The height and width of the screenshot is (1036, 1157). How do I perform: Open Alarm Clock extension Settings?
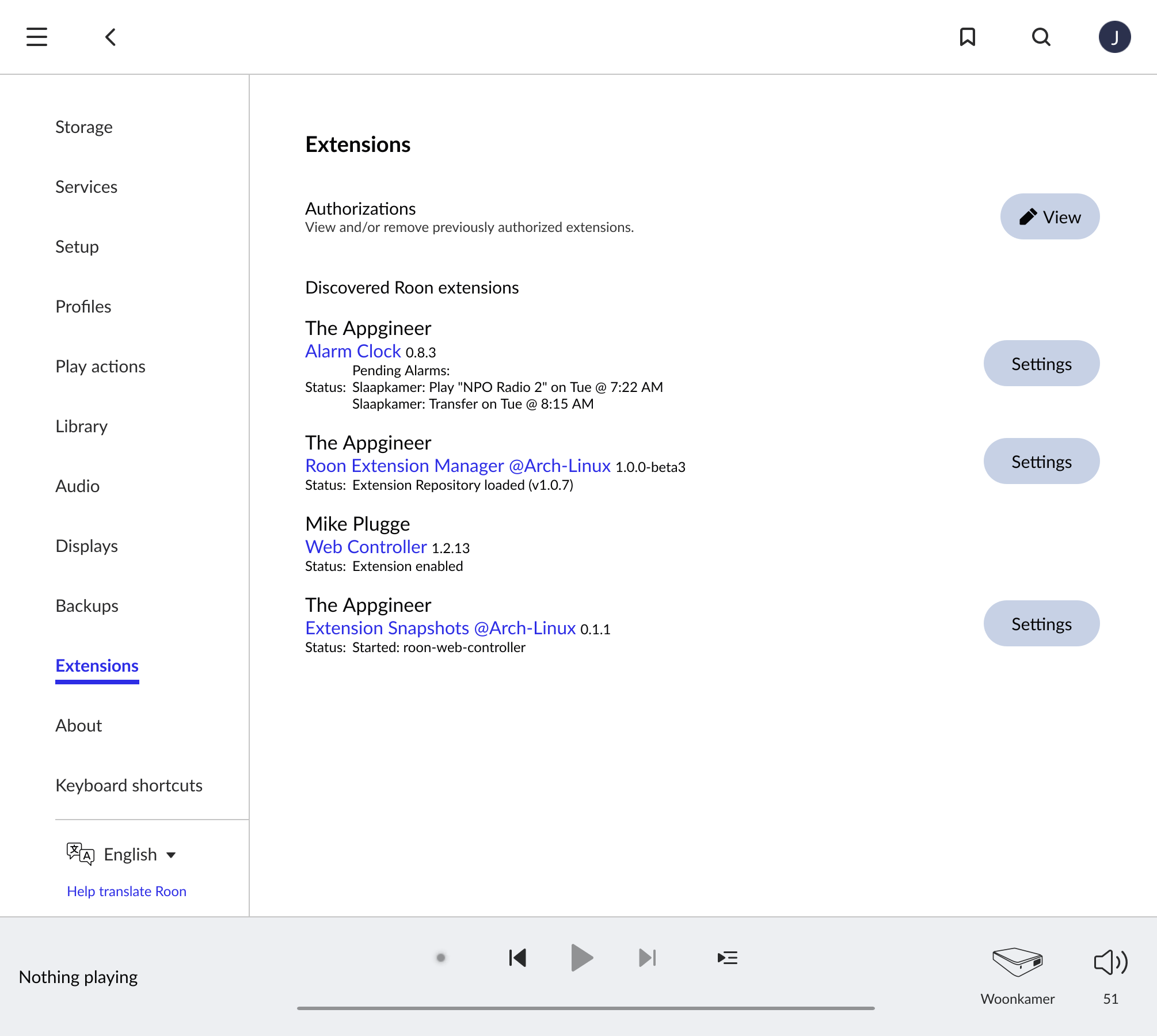pos(1041,364)
